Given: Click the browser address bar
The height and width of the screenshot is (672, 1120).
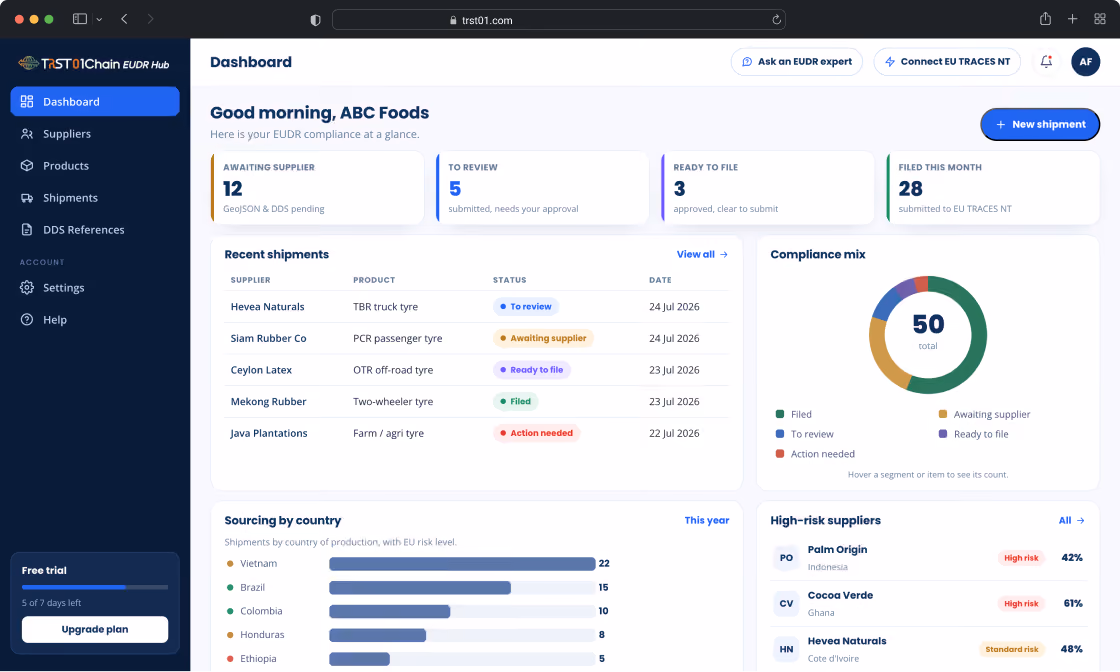Looking at the screenshot, I should coord(559,20).
